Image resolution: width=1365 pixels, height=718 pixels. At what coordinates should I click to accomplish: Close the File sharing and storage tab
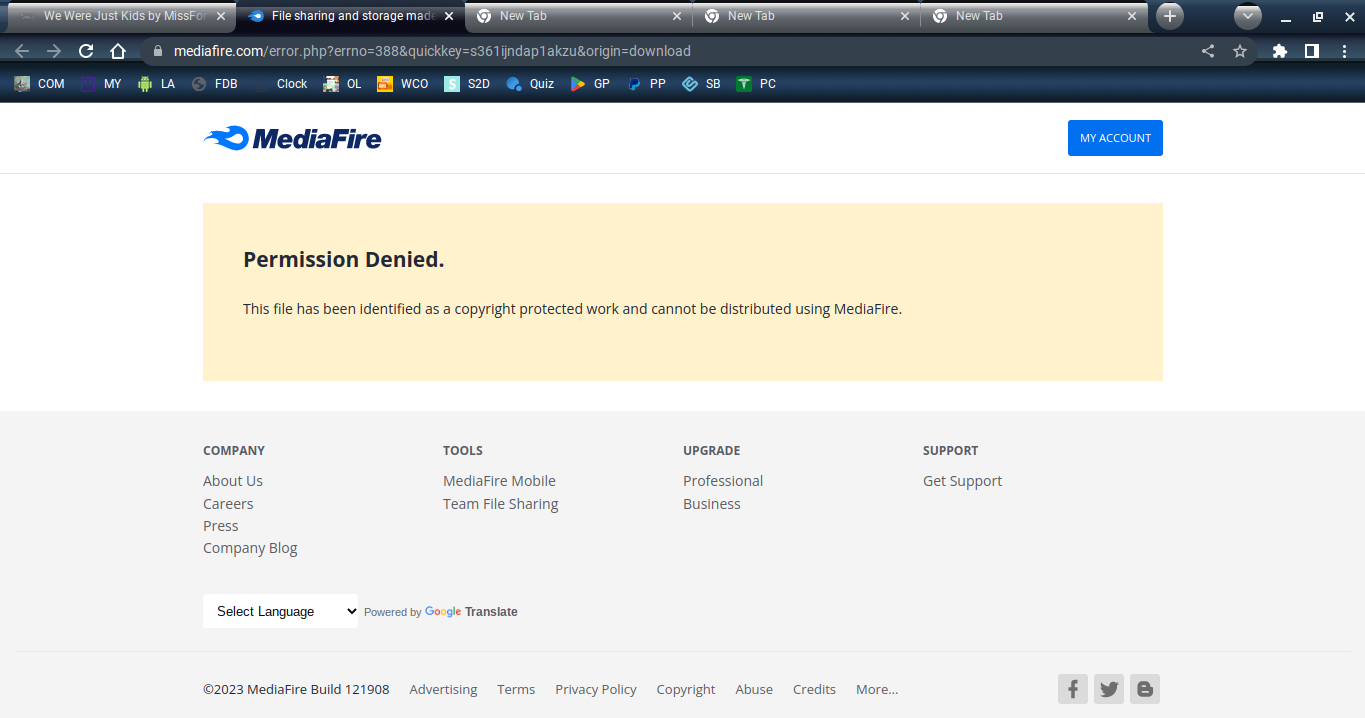448,16
